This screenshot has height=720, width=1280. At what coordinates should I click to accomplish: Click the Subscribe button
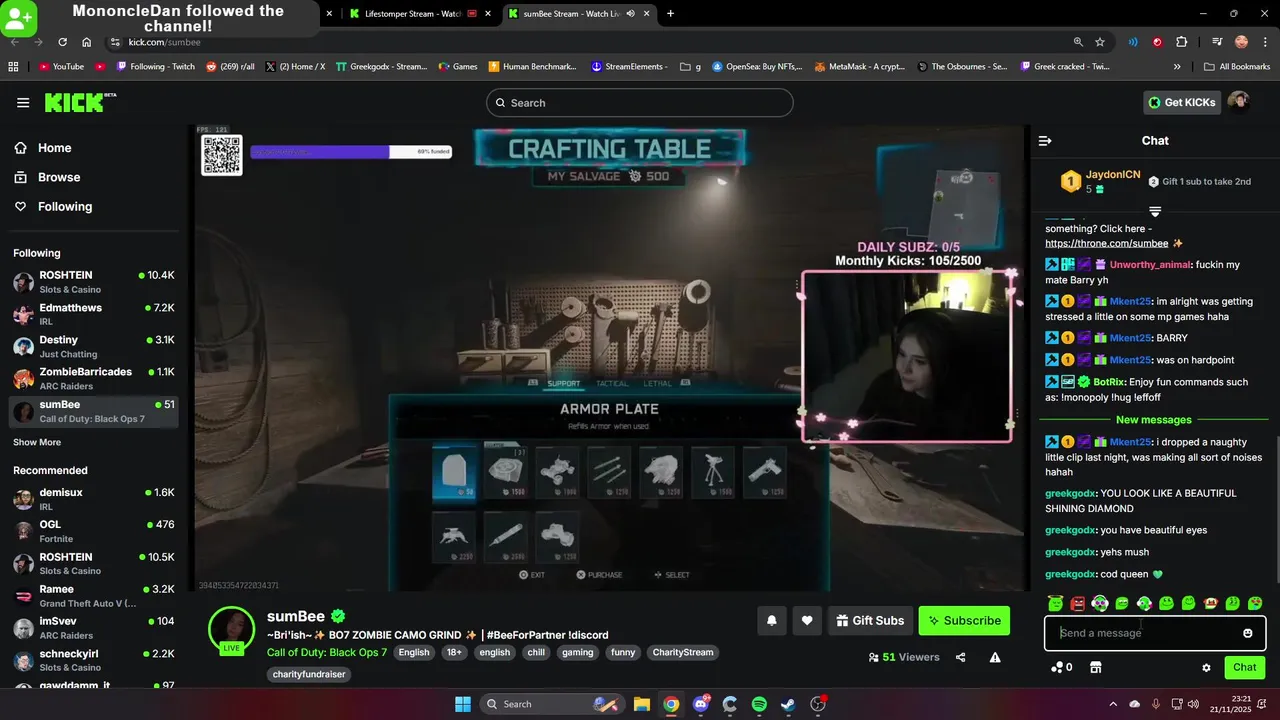point(964,621)
